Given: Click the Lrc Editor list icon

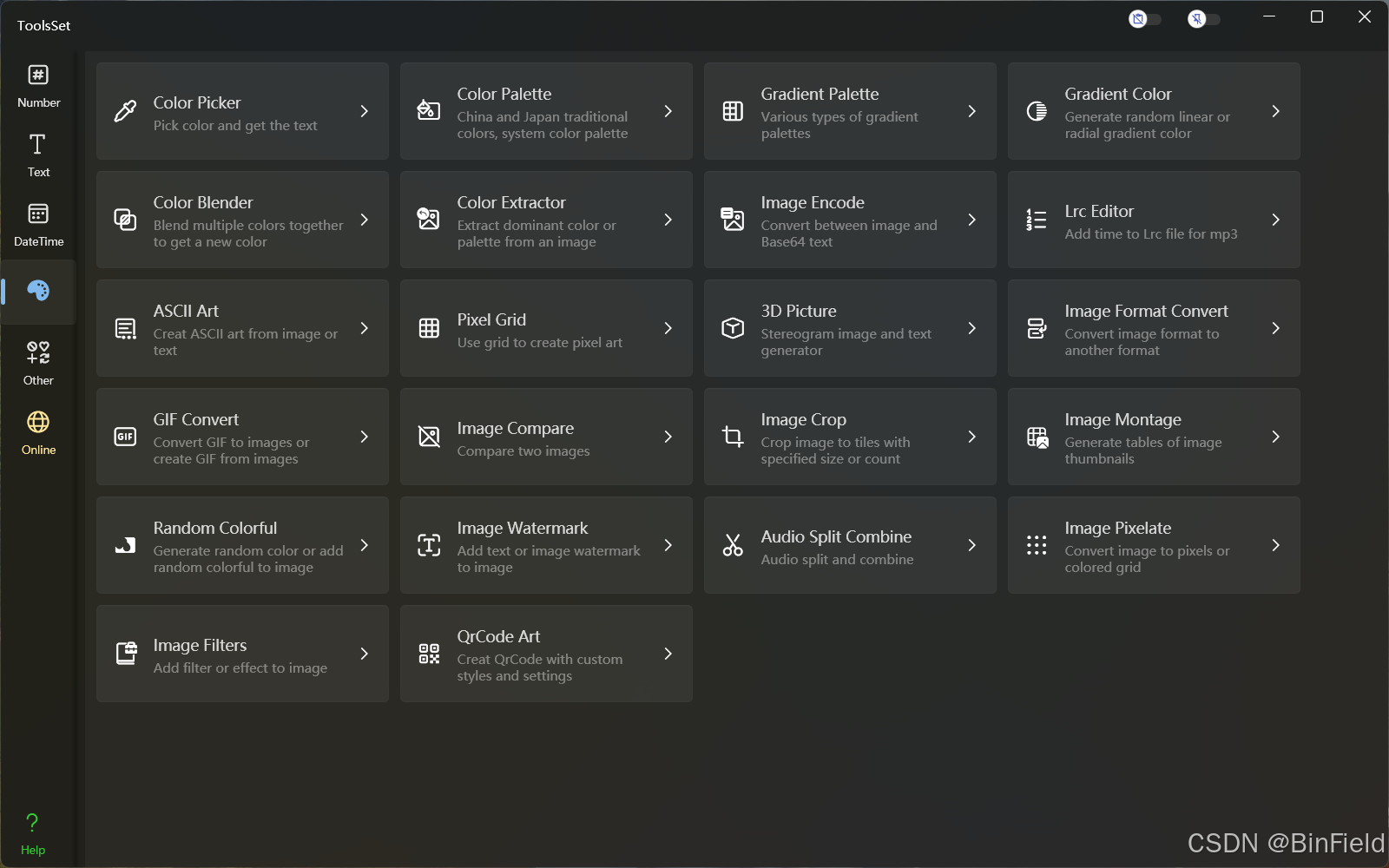Looking at the screenshot, I should (1037, 220).
